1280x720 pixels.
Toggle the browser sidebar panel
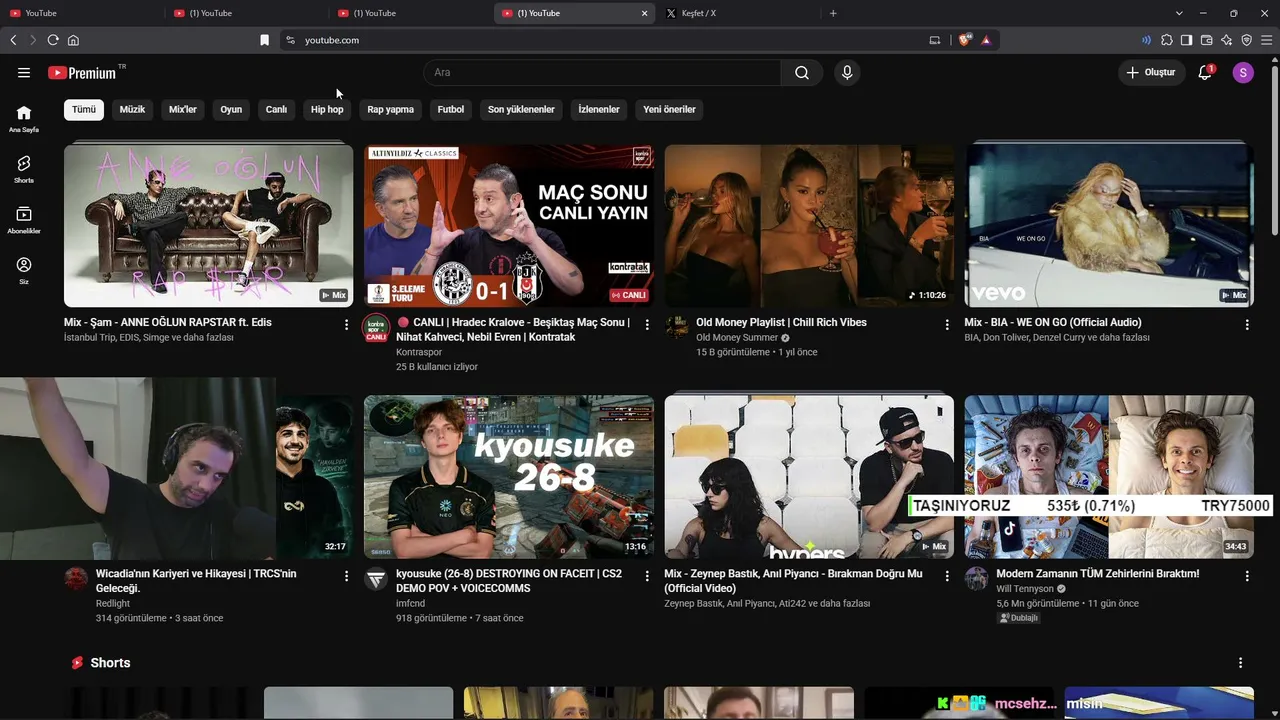[x=1187, y=40]
